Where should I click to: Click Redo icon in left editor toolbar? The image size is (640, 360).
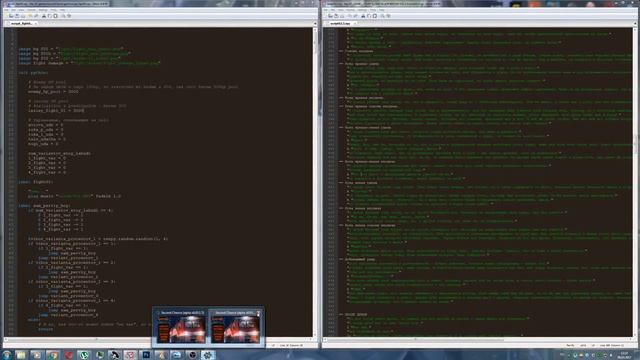[36, 16]
